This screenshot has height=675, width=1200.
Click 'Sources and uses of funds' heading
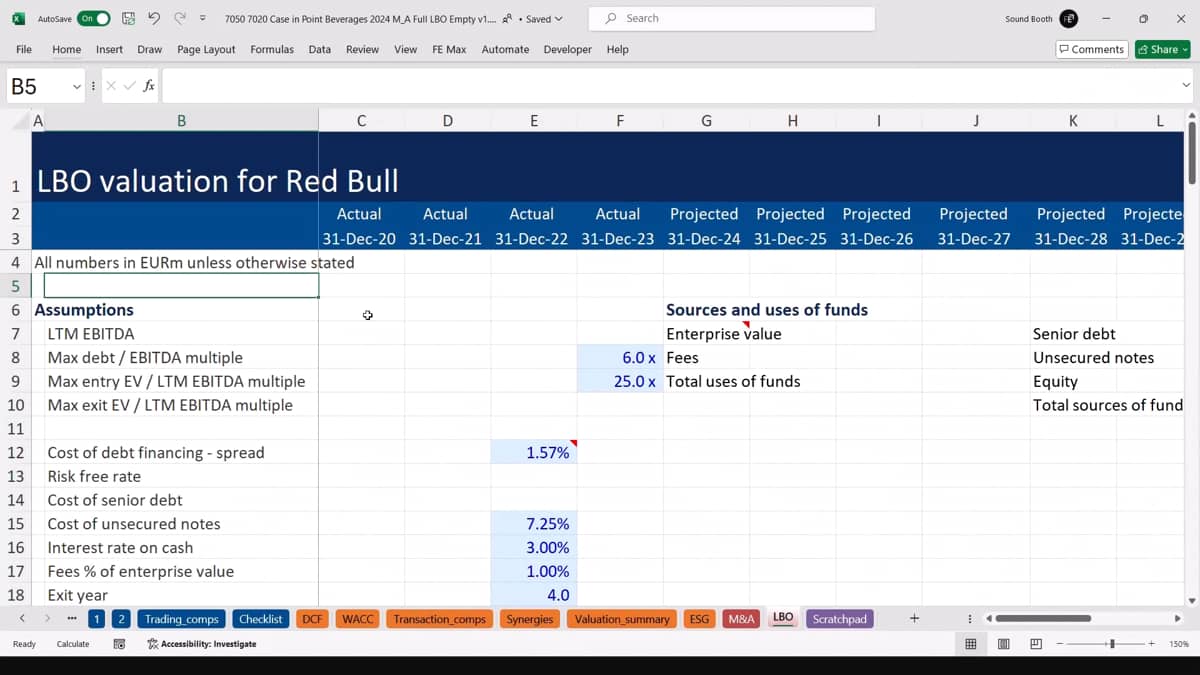point(766,310)
